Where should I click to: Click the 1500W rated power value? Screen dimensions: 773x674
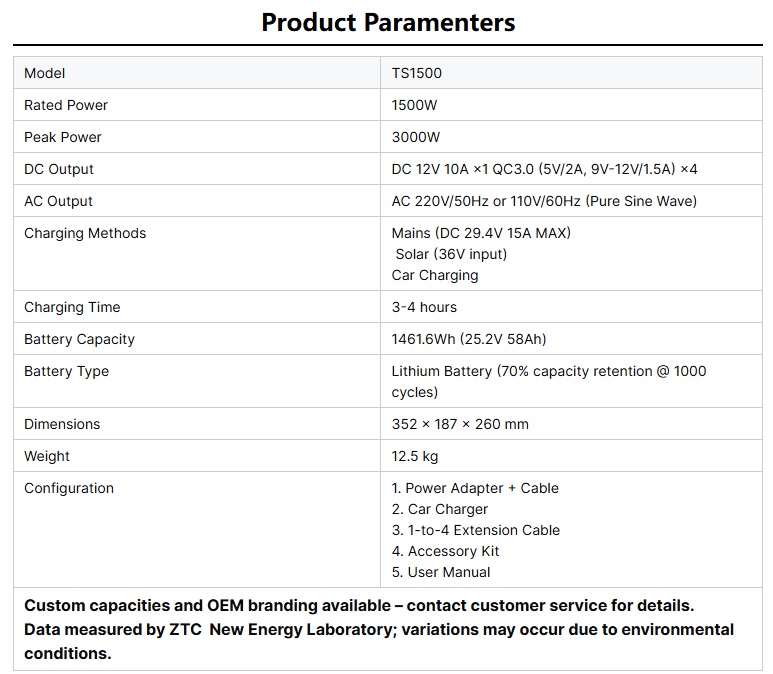414,105
